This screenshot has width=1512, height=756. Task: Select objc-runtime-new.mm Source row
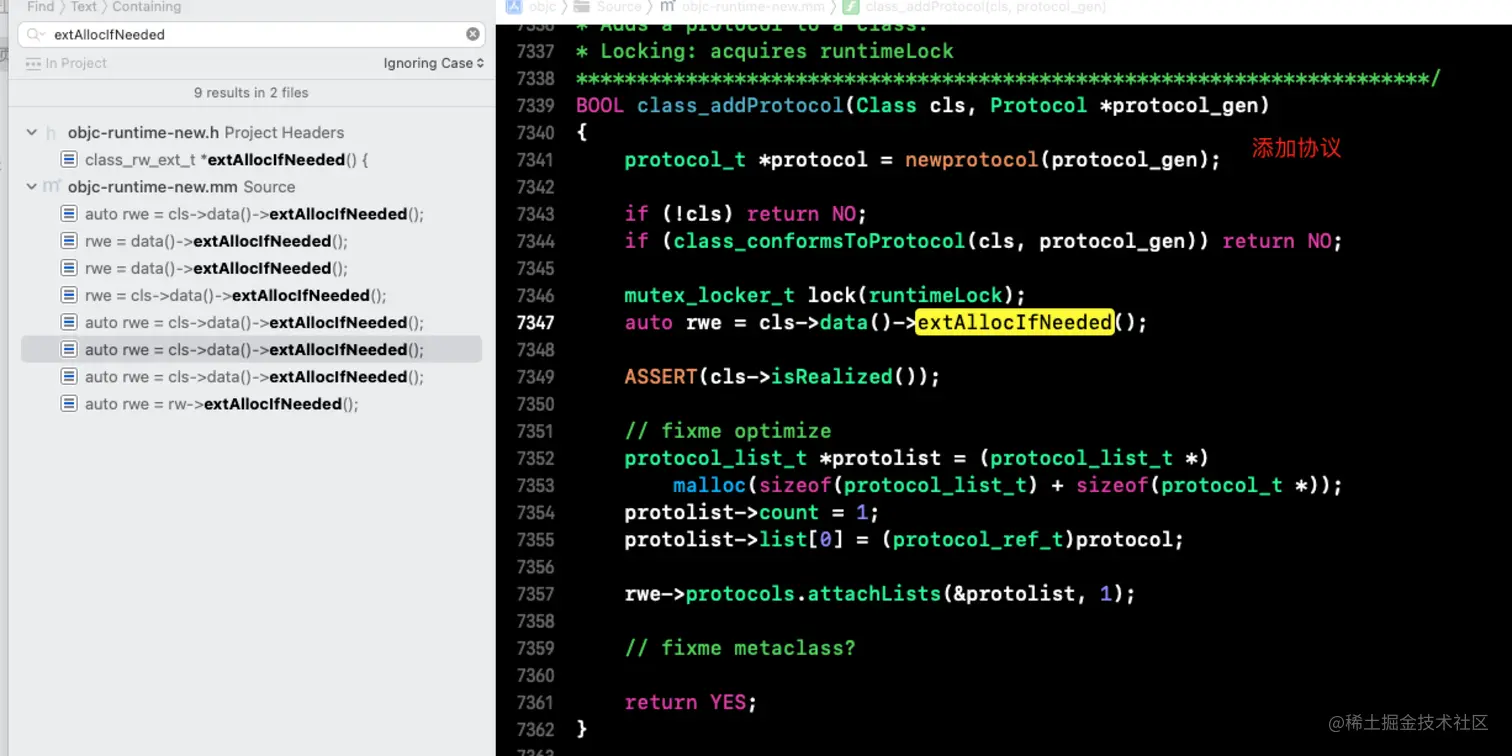(x=252, y=187)
